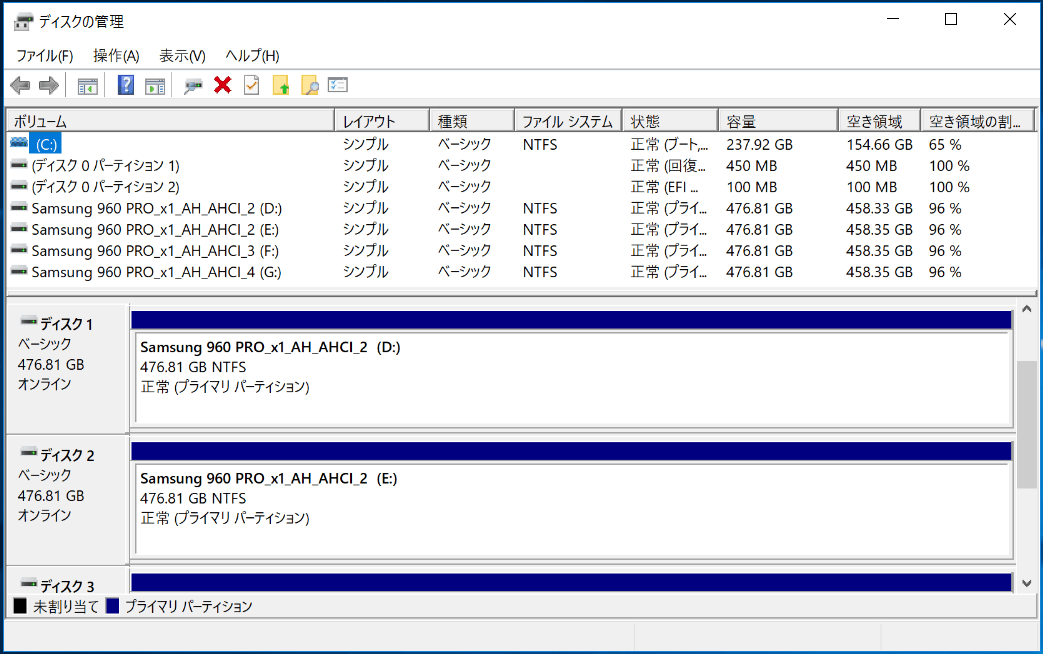Click the black 未割り当て legend swatch
Image resolution: width=1043 pixels, height=654 pixels.
click(x=20, y=606)
